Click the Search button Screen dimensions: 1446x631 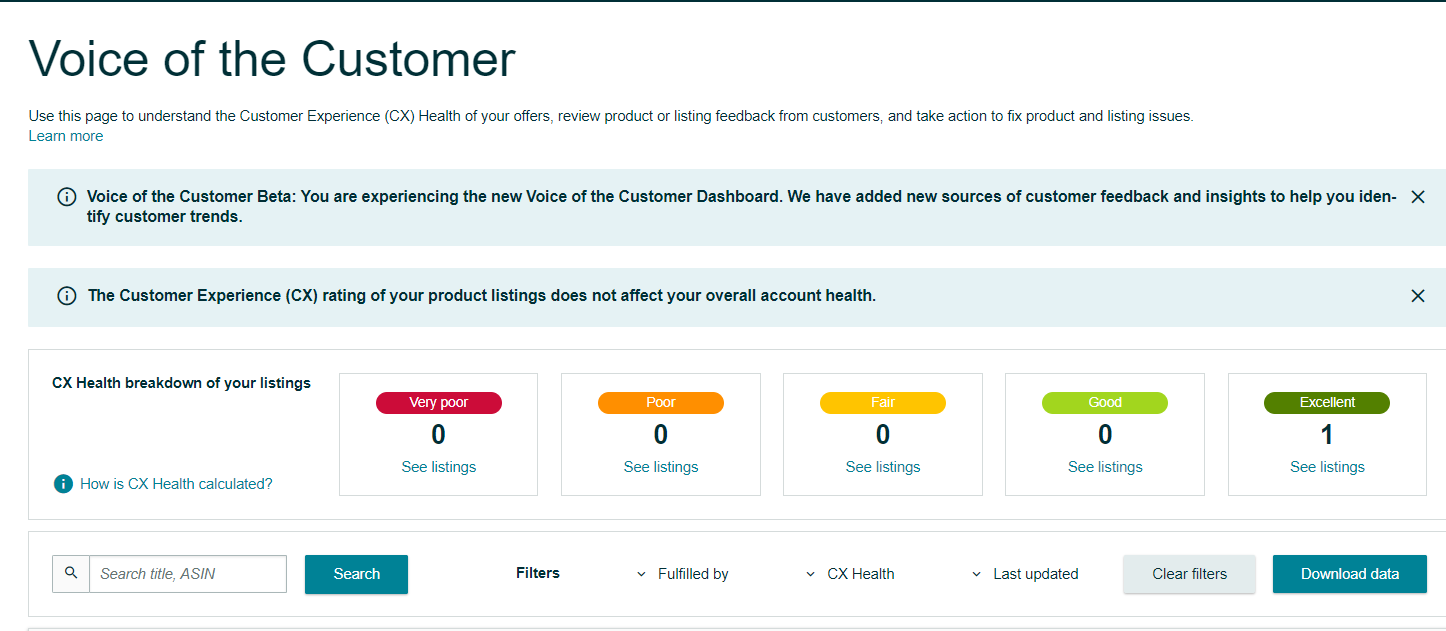coord(356,574)
